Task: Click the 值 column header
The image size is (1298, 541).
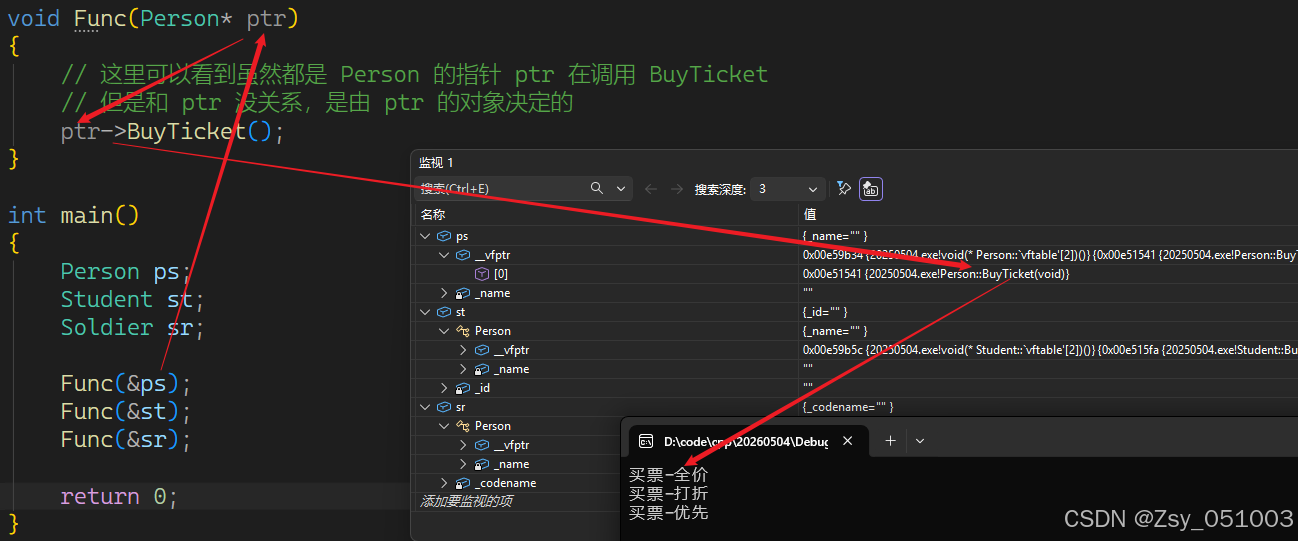Action: tap(809, 214)
